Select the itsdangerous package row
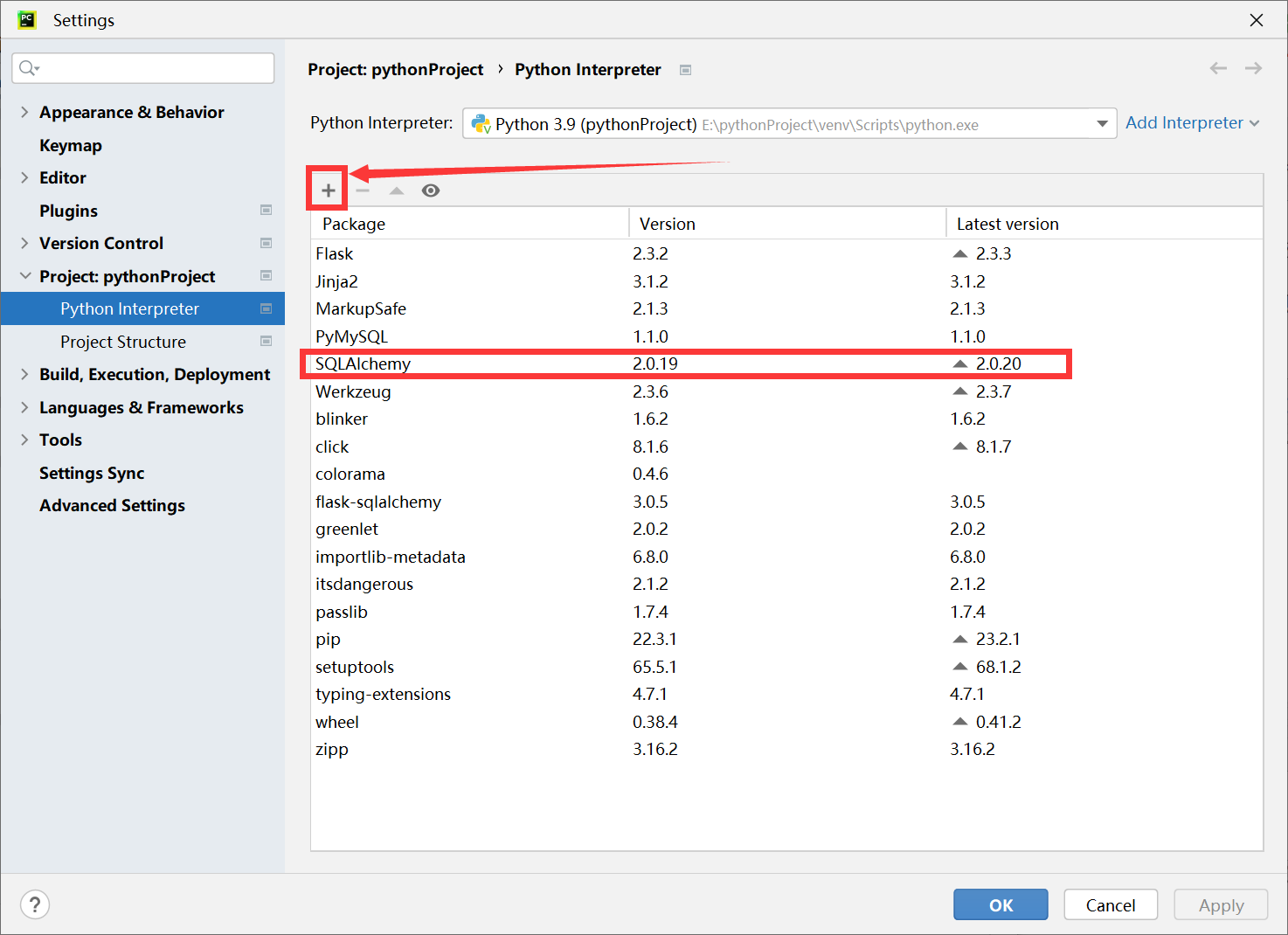Viewport: 1288px width, 935px height. point(786,584)
